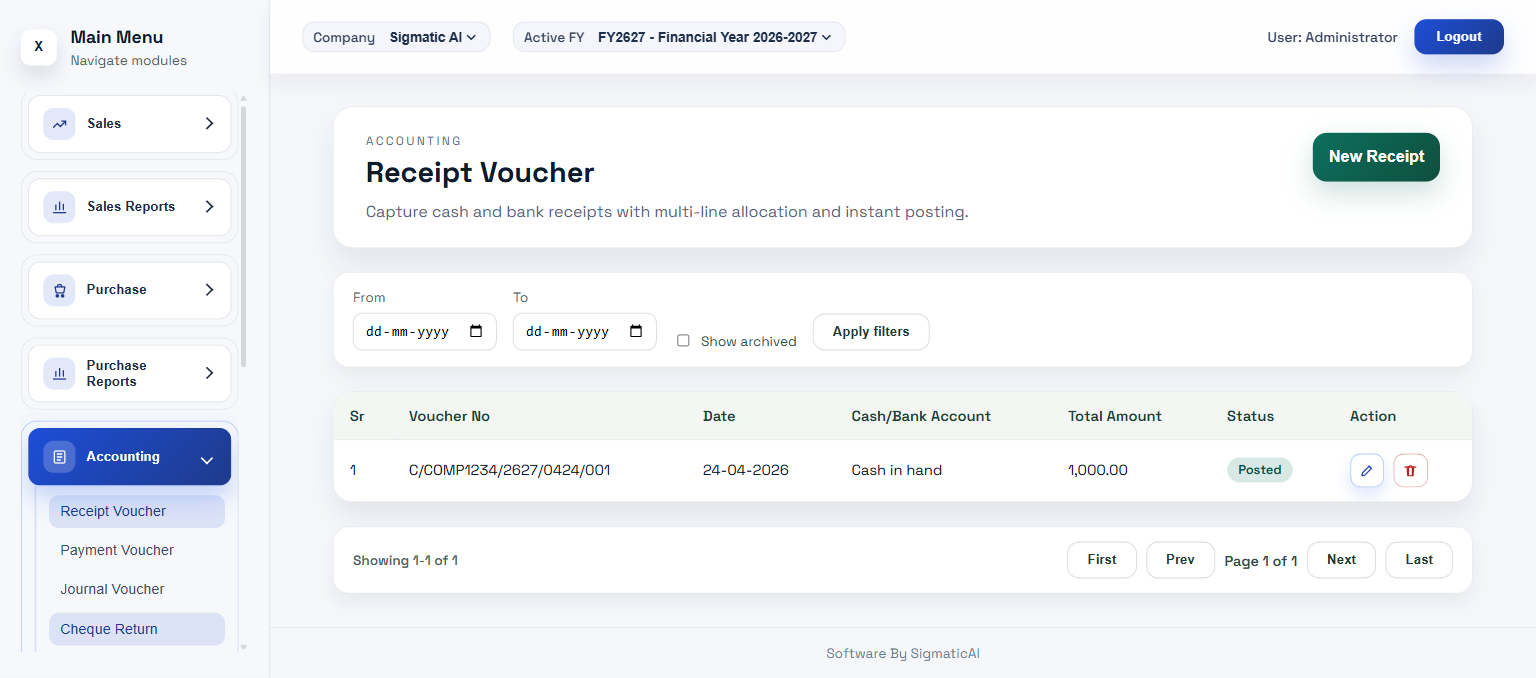
Task: Expand the Purchase Reports chevron
Action: 209,373
